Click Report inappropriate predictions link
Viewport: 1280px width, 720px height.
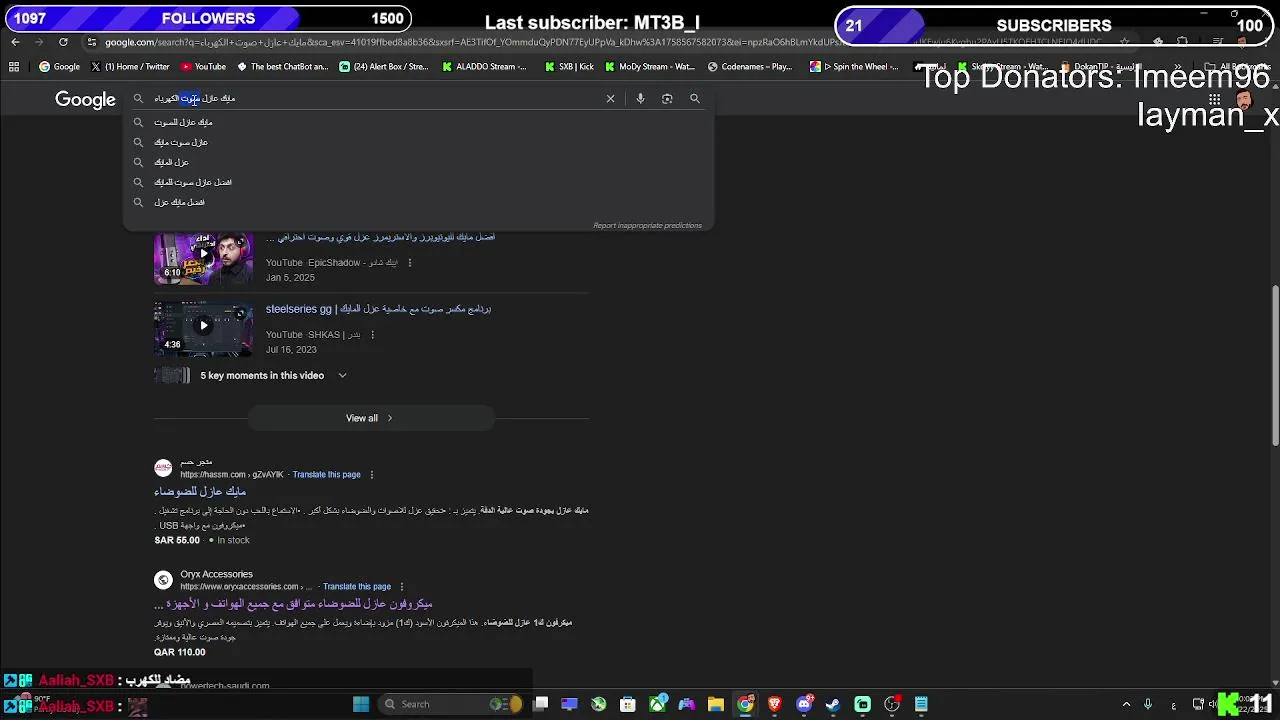pyautogui.click(x=647, y=225)
